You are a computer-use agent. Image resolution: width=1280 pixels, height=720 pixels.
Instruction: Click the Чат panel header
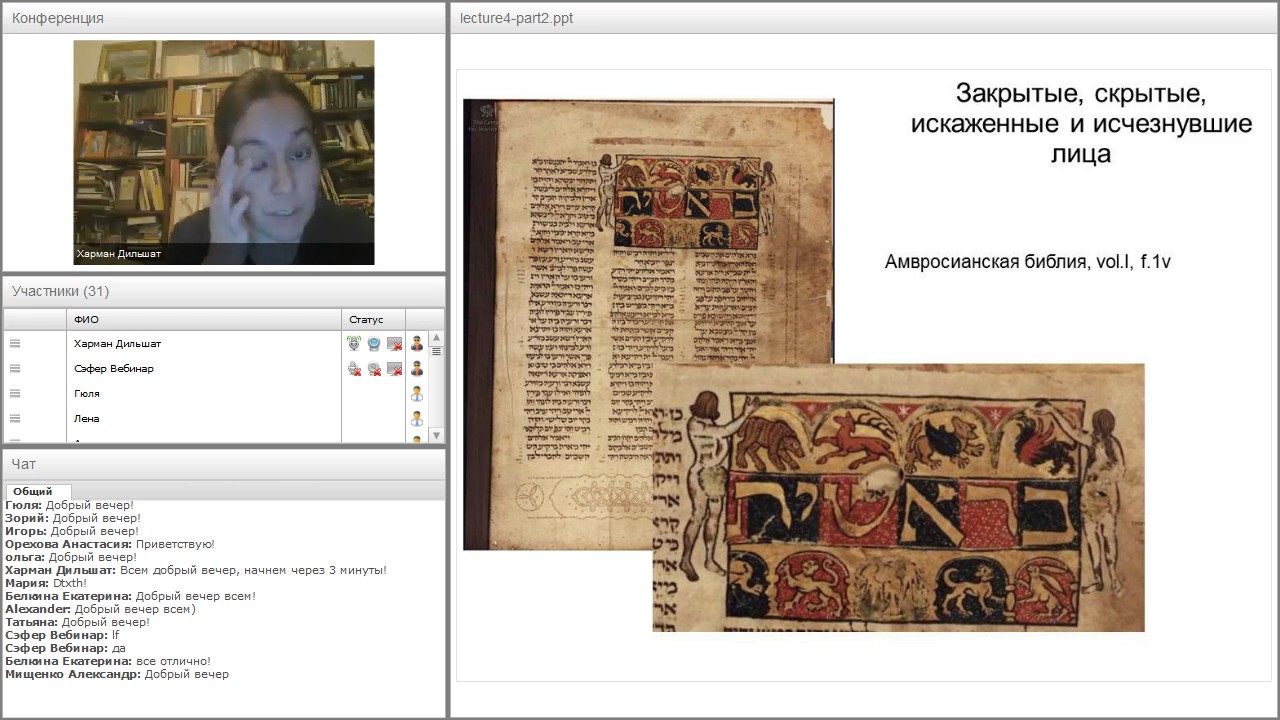click(224, 464)
